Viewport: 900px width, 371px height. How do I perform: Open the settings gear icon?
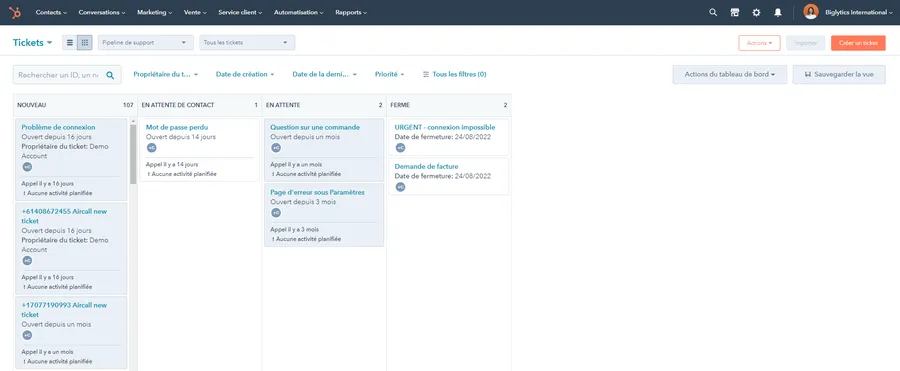coord(756,12)
